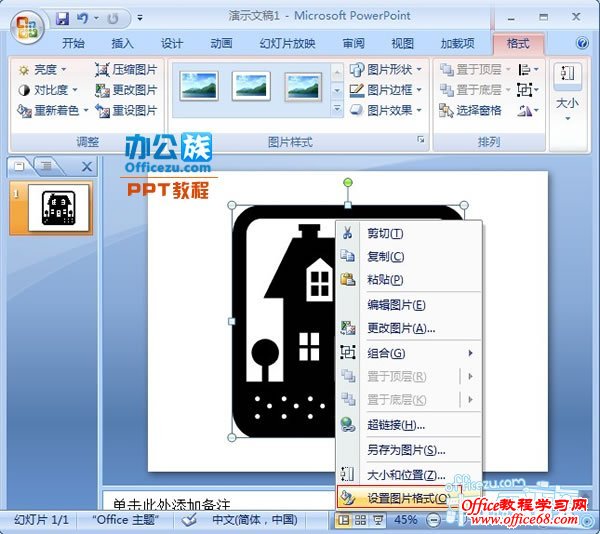This screenshot has width=600, height=534.
Task: Click the 45% zoom level
Action: tap(405, 520)
